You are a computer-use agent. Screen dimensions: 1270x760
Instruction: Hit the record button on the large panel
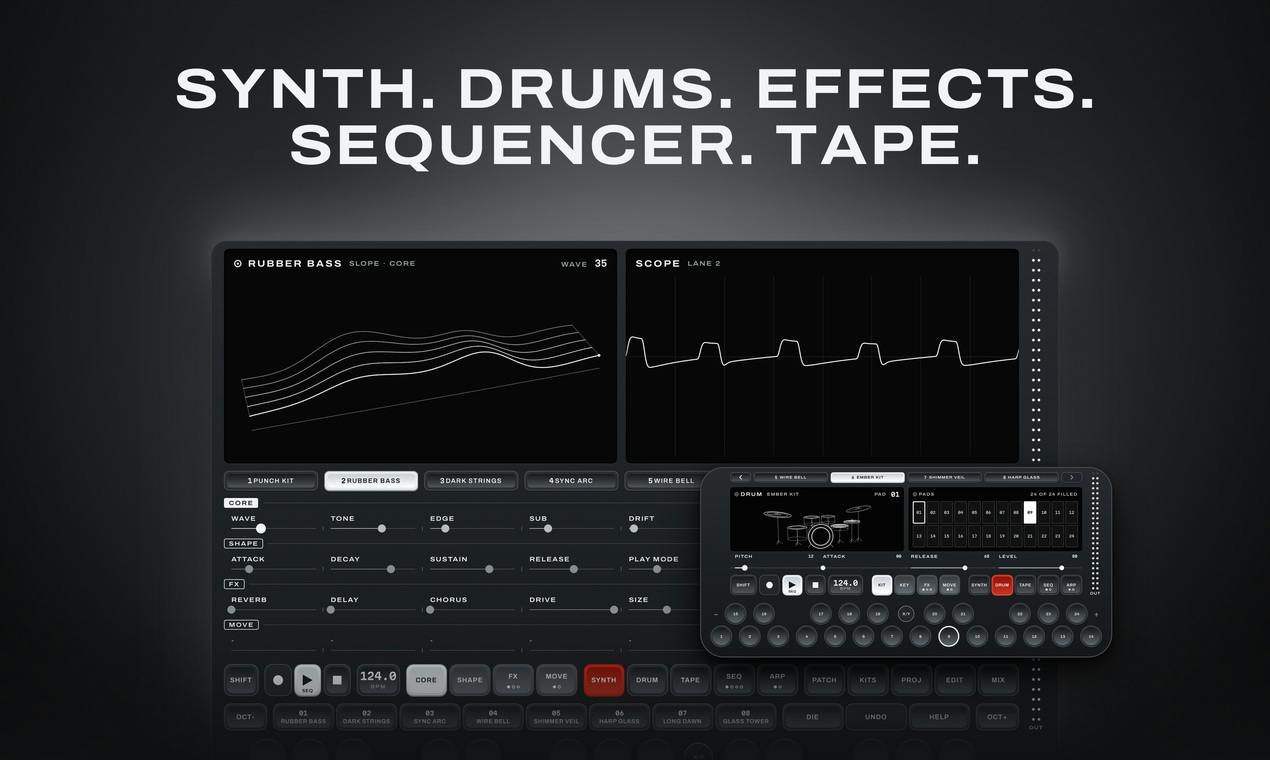278,680
